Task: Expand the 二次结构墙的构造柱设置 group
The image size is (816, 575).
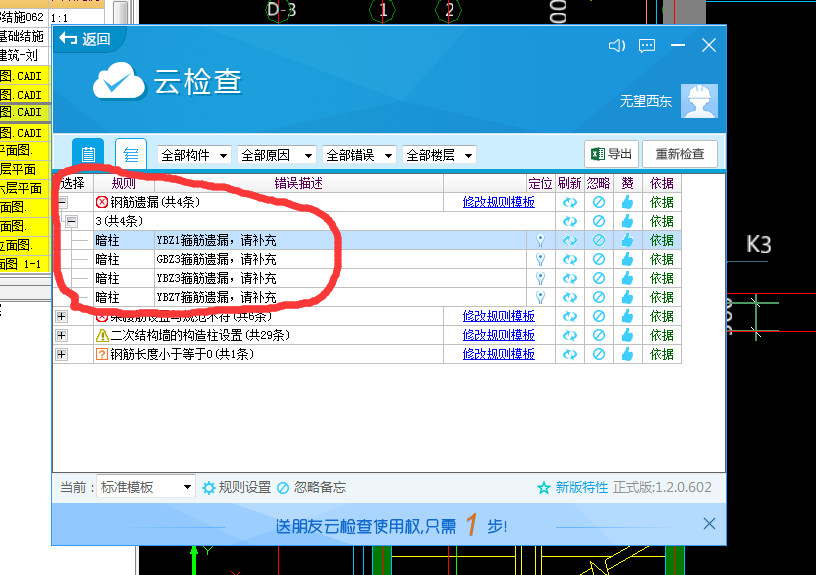Action: (x=61, y=335)
